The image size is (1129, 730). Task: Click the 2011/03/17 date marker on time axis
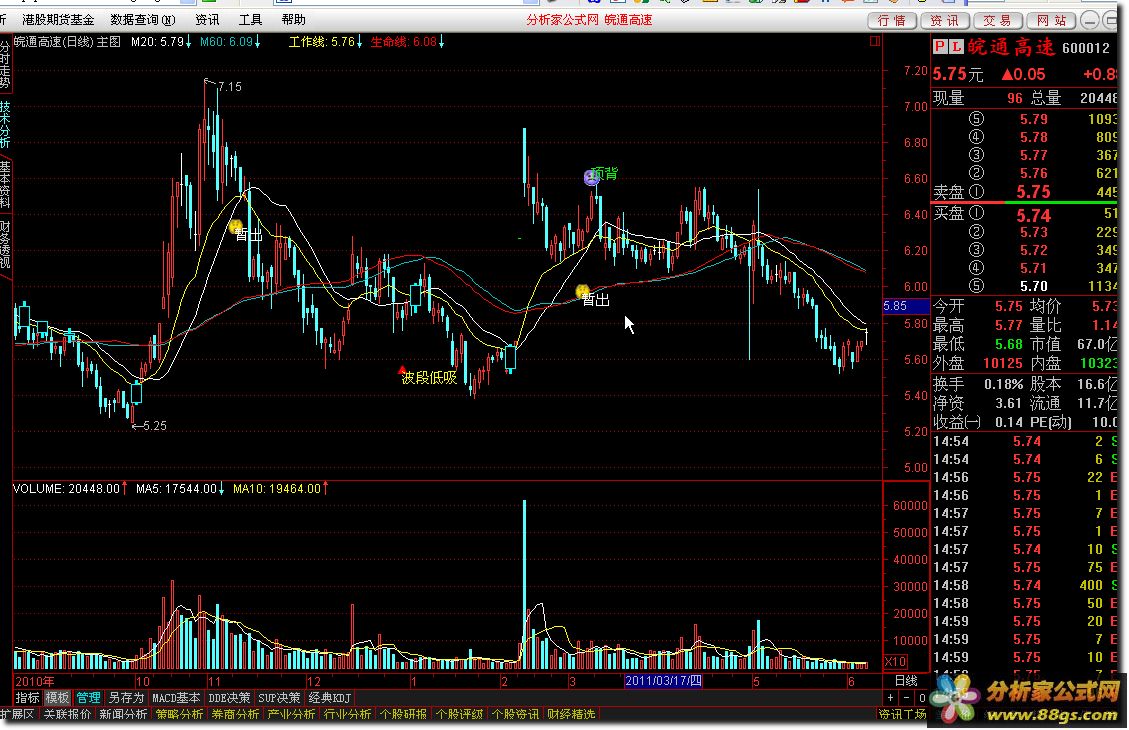click(662, 681)
